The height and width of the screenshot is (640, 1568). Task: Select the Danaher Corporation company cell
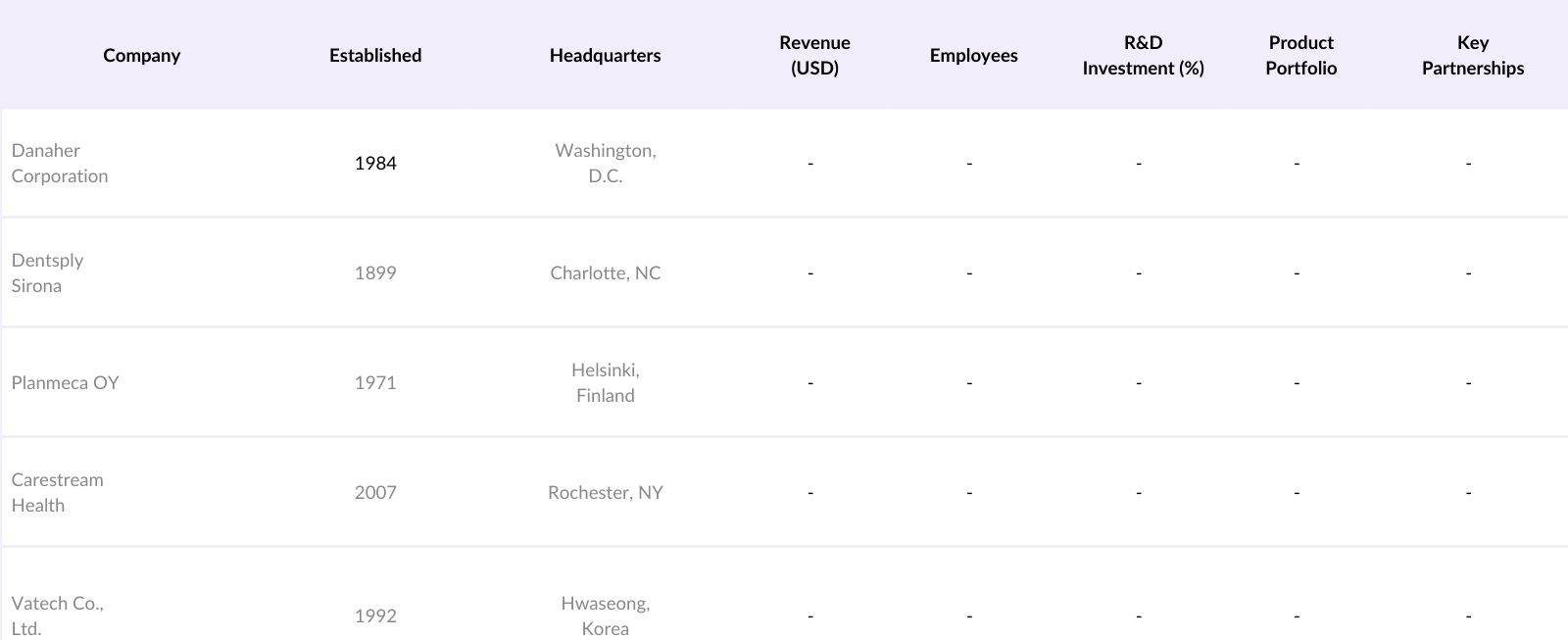coord(60,163)
